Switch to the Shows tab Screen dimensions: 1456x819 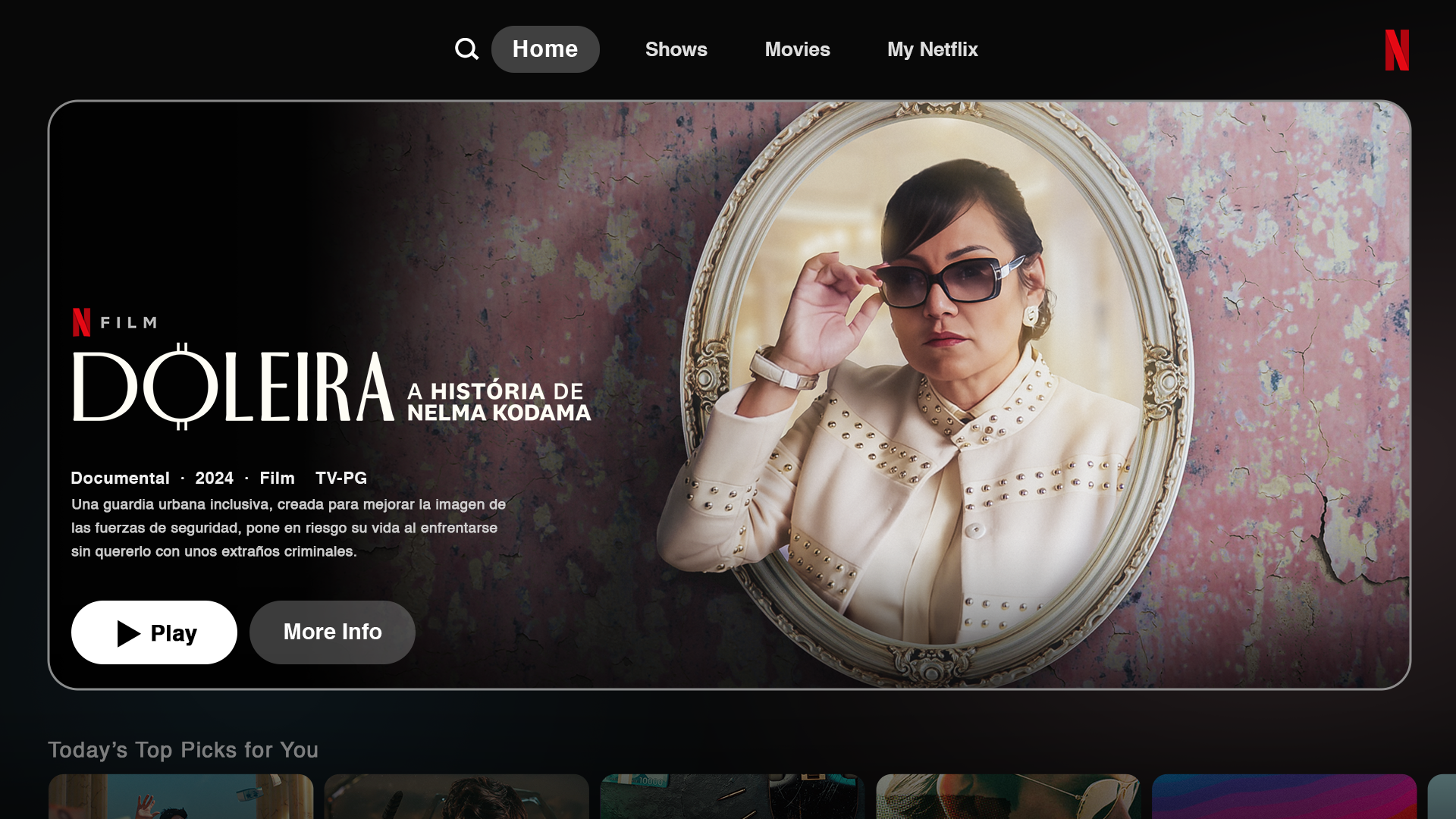pos(676,49)
